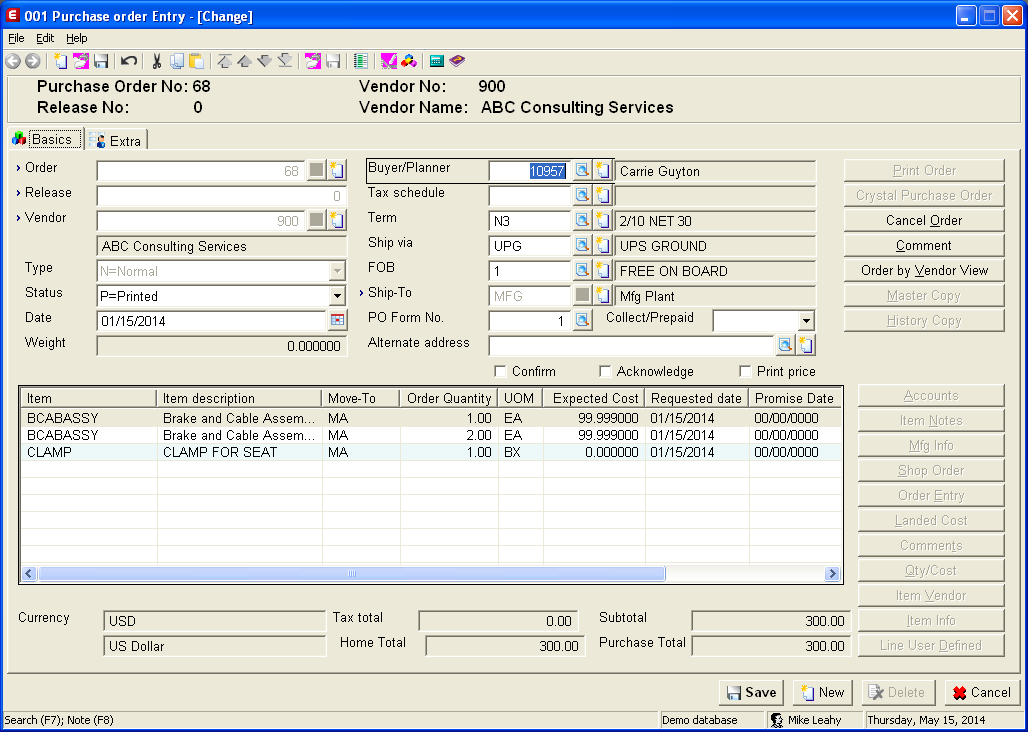Click note icon beside Ship-To field
The height and width of the screenshot is (732, 1028).
point(603,295)
